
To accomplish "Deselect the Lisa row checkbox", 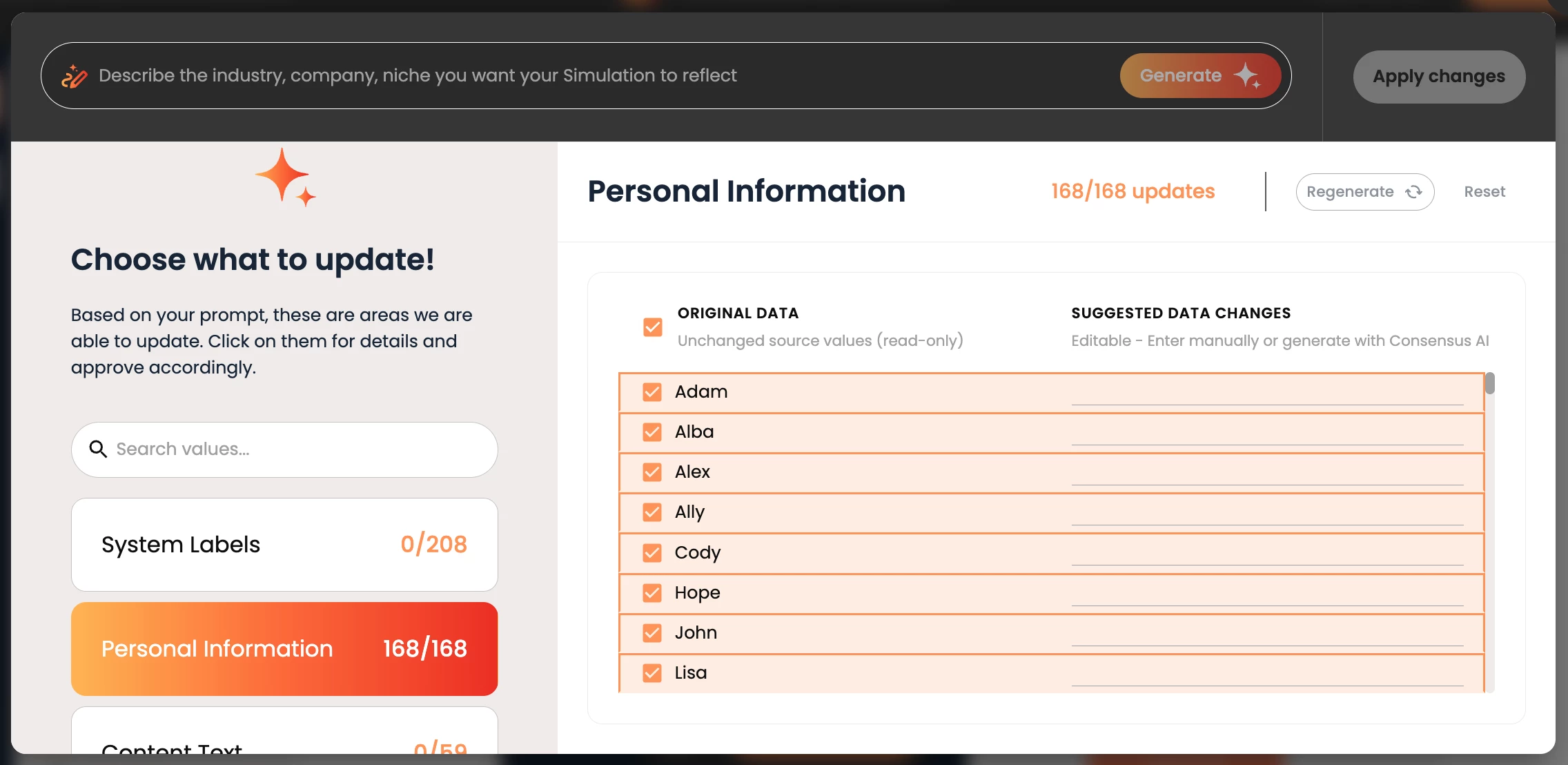I will pyautogui.click(x=652, y=673).
